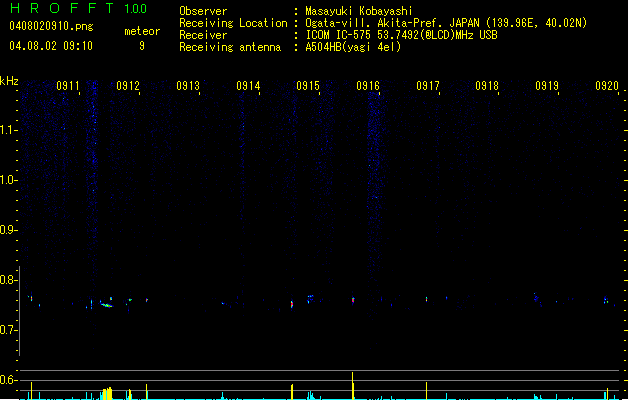
Task: Click the 0.9 frequency axis label
Action: [8, 230]
